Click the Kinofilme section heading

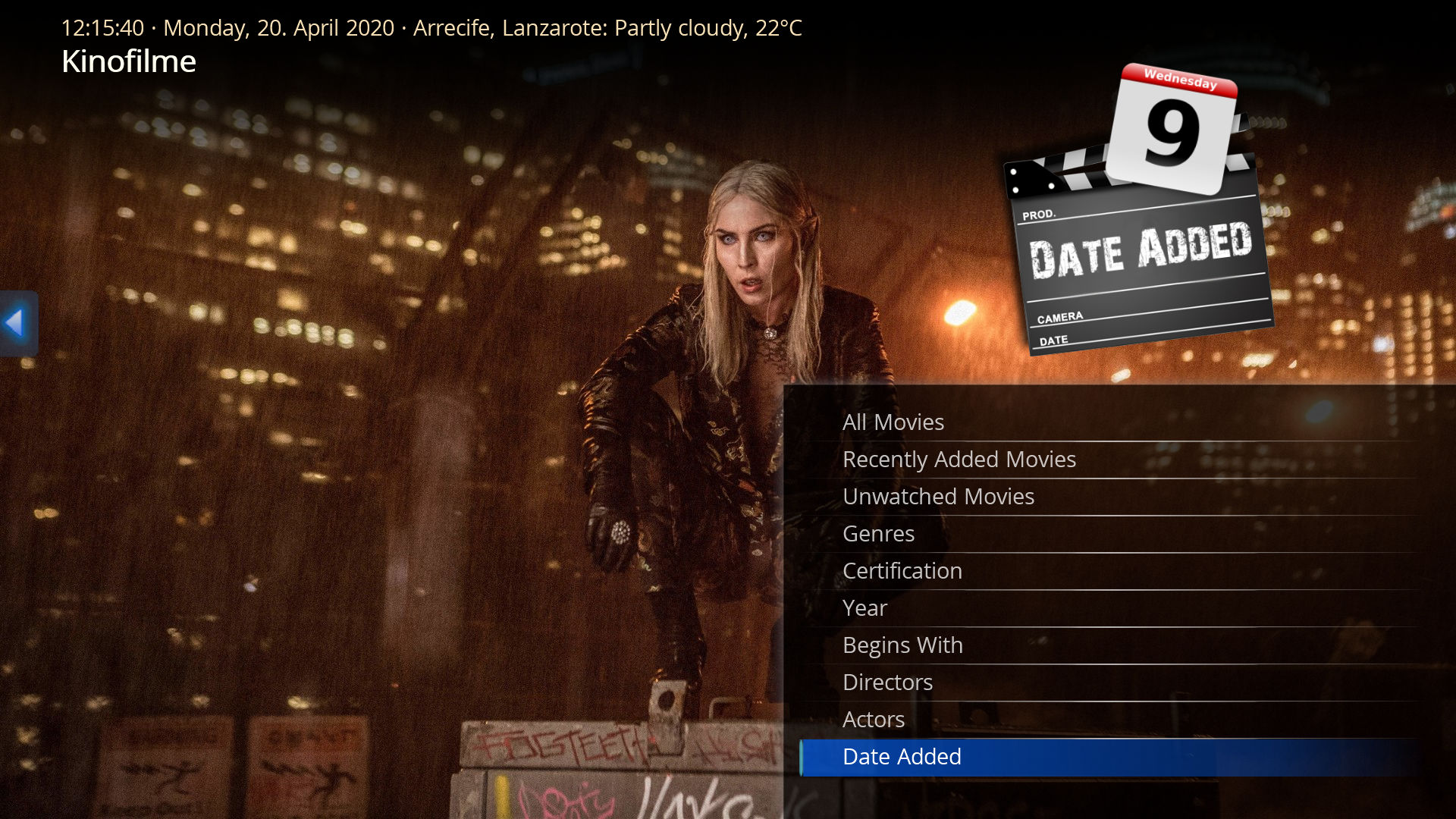(x=128, y=61)
